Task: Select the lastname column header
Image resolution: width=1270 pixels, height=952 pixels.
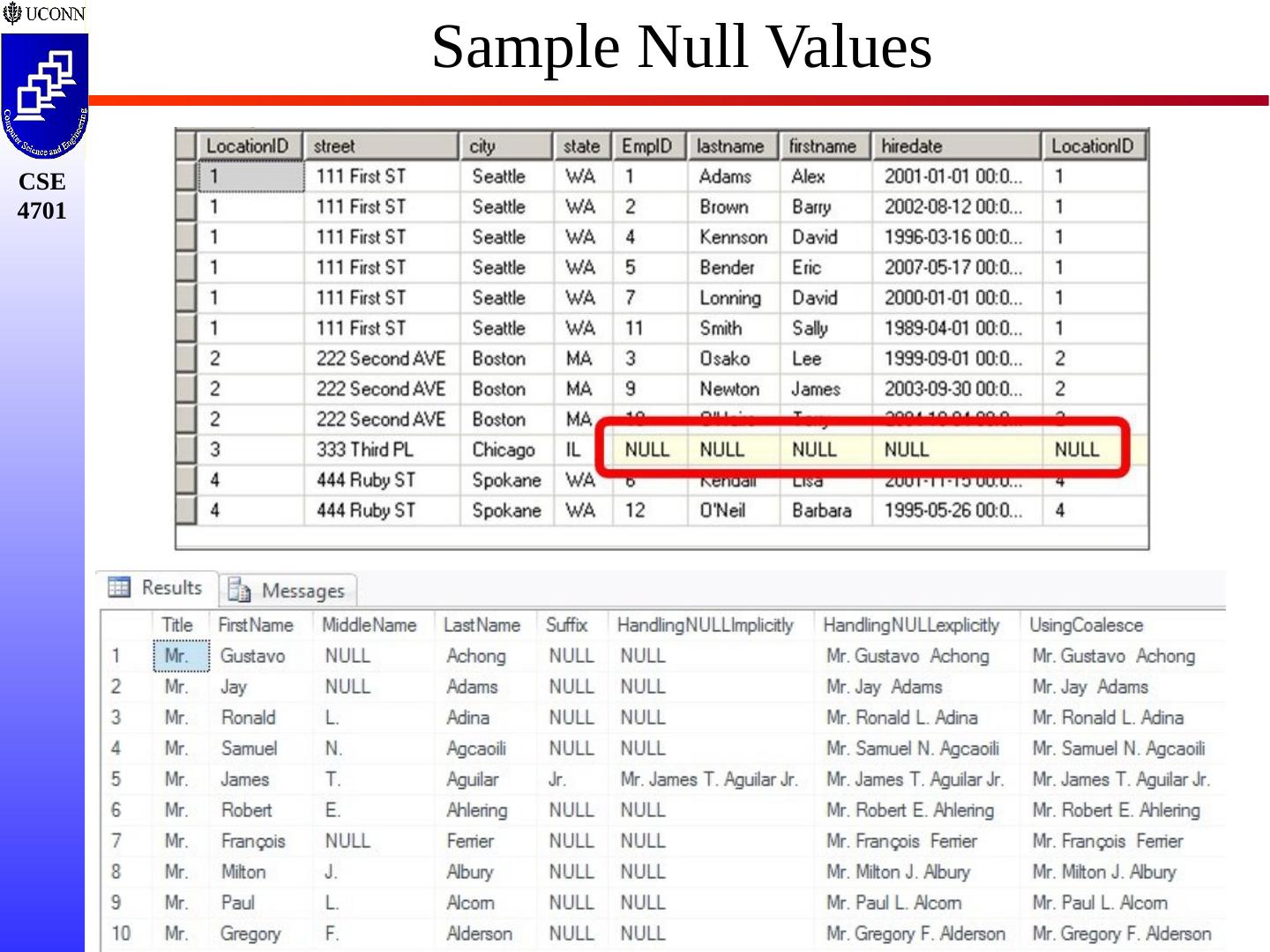Action: (733, 146)
